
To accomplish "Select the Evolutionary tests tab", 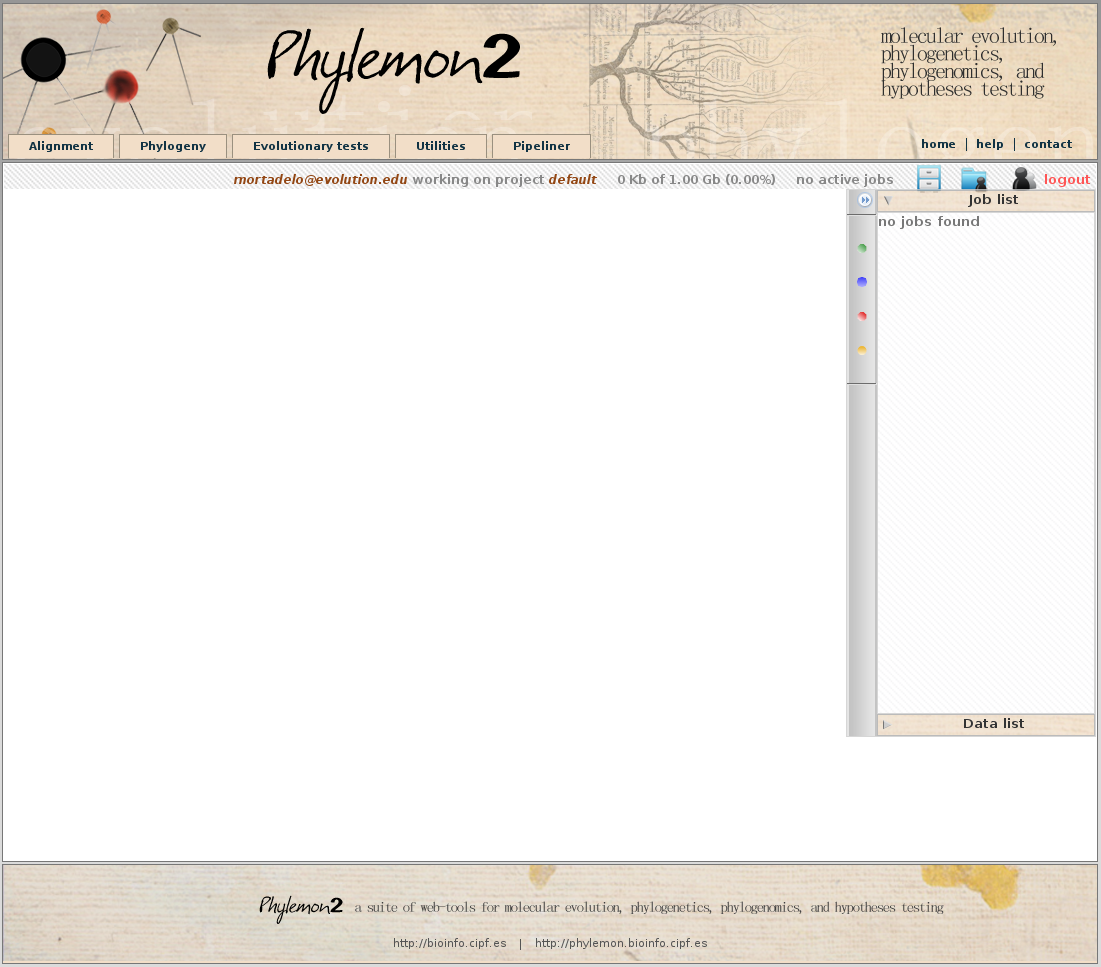I will tap(311, 146).
